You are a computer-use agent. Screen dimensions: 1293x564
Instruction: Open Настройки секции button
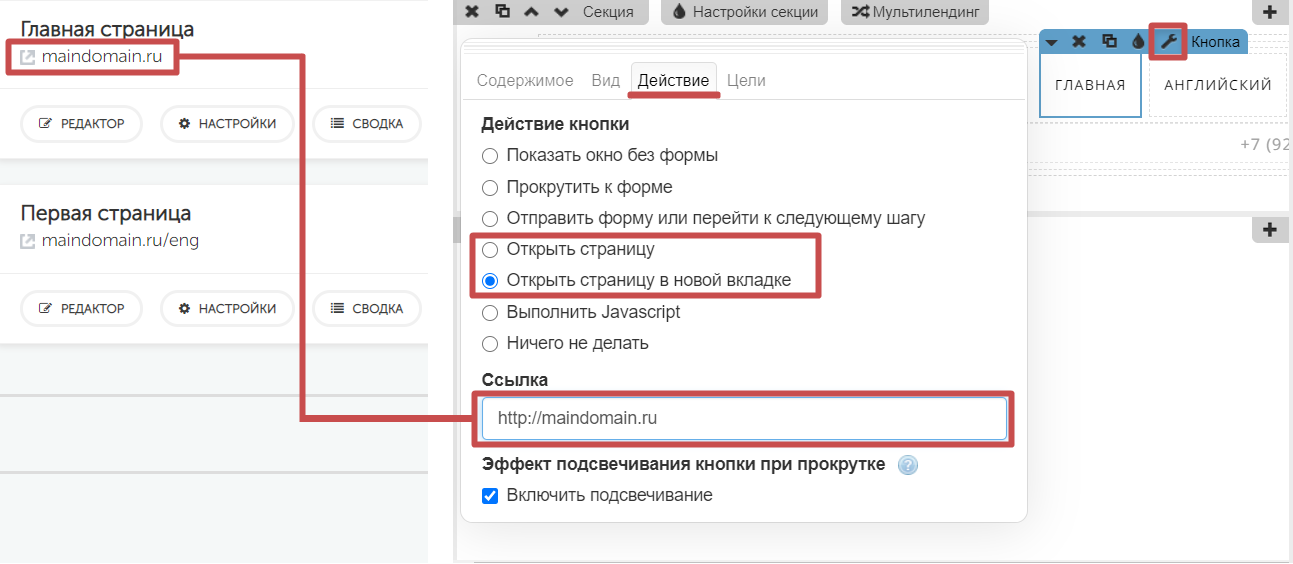click(x=745, y=12)
